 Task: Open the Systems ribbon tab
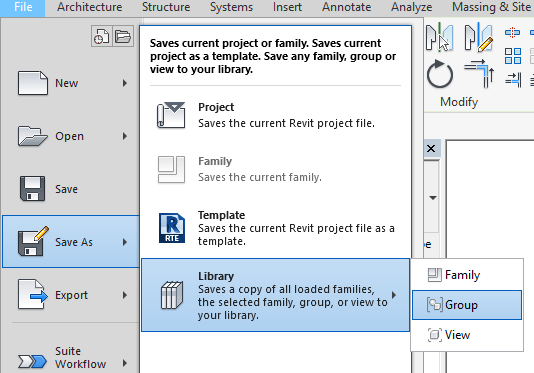232,7
